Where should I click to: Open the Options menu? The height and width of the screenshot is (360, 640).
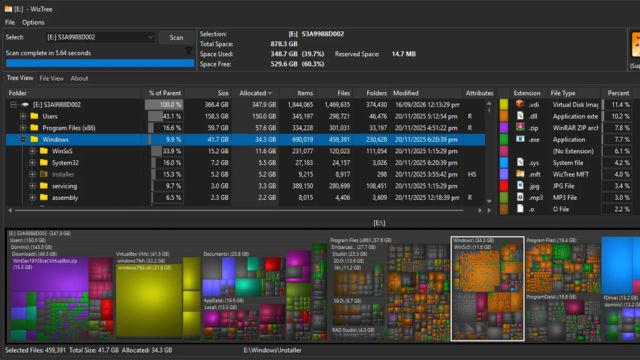pos(33,22)
